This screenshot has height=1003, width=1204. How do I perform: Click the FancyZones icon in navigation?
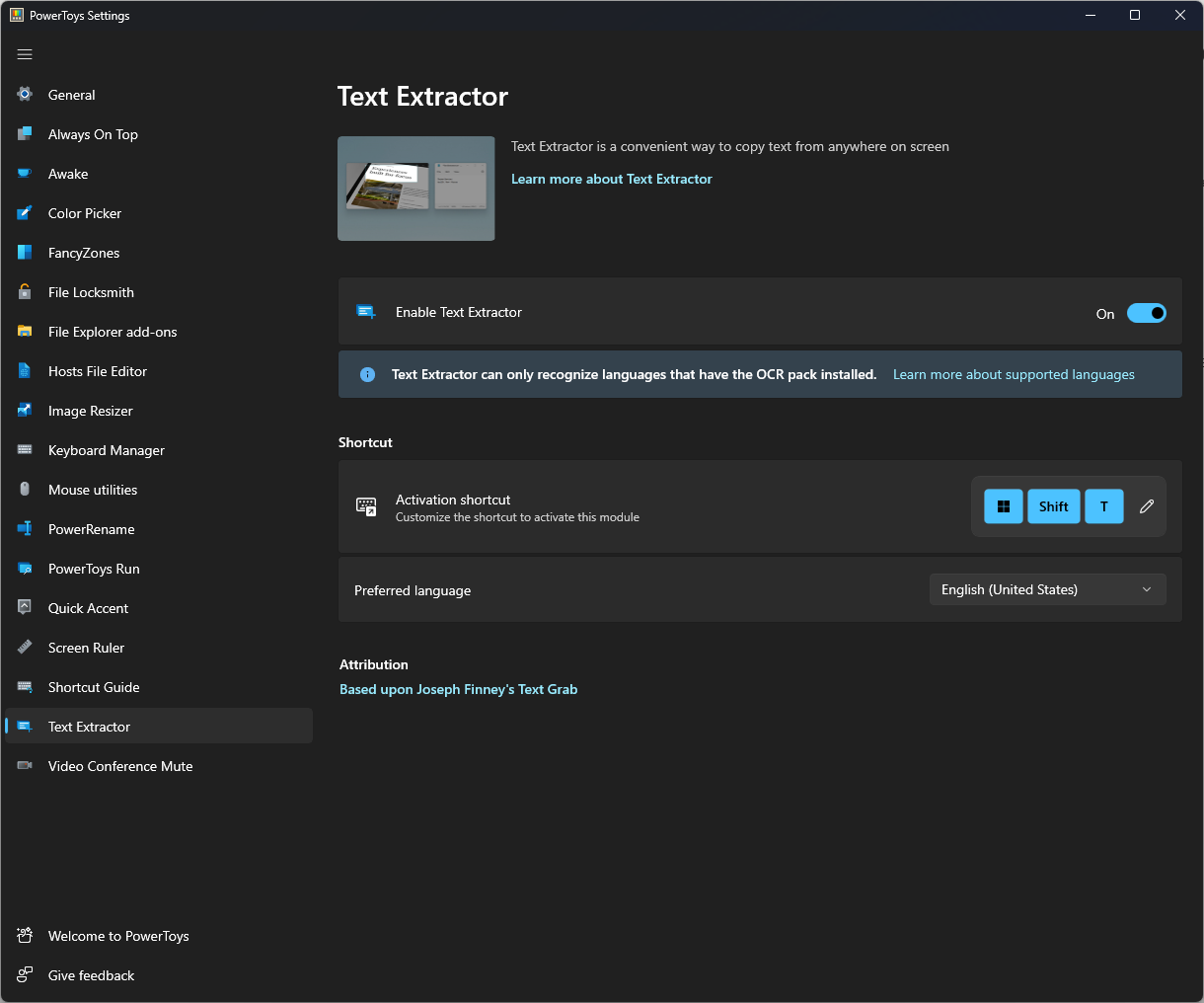(x=24, y=253)
